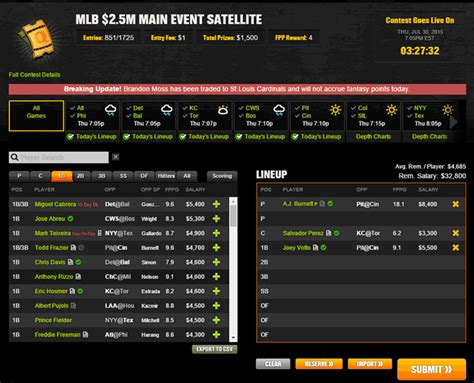Viewport: 474px width, 383px height.
Task: Select the P position tab
Action: coord(19,176)
